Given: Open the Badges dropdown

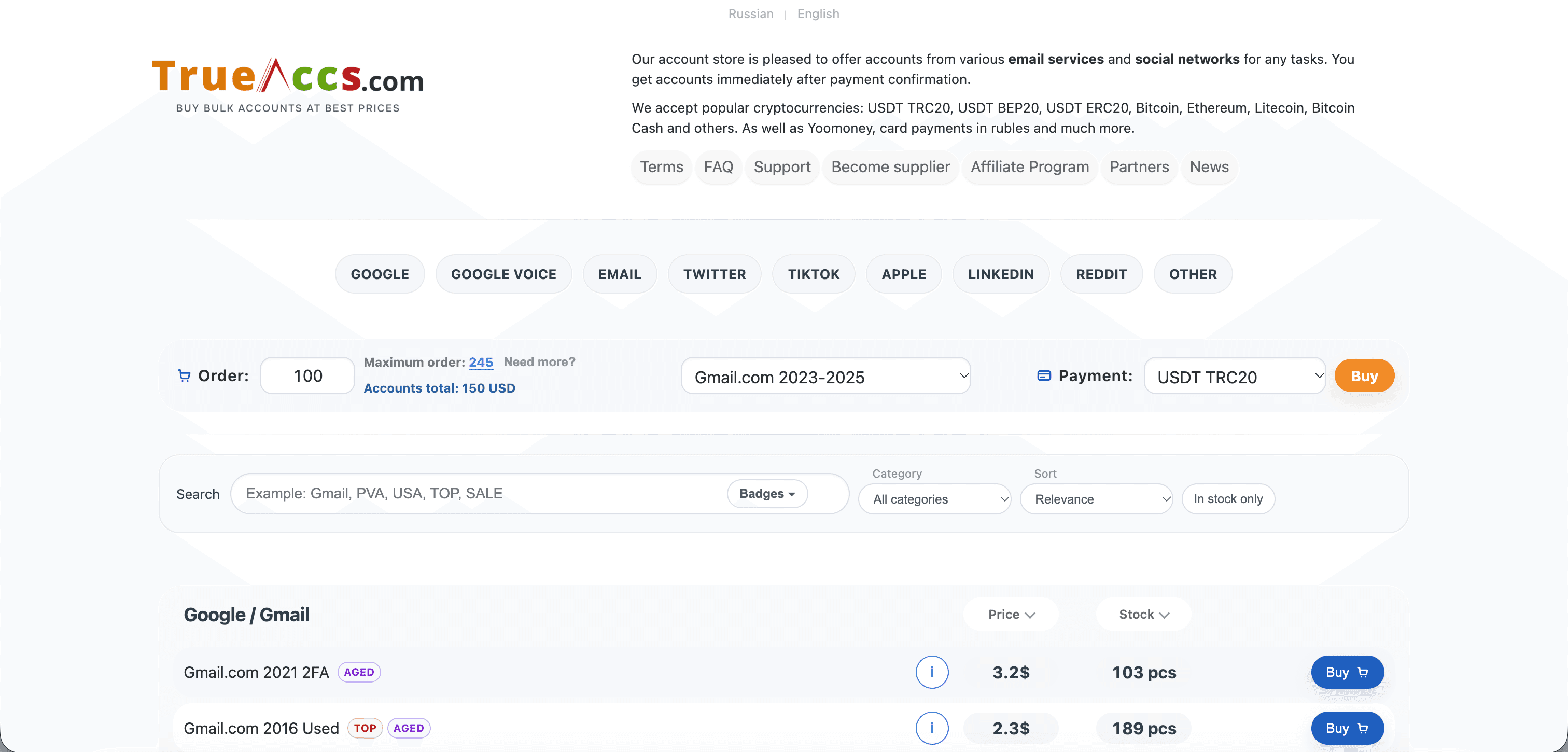Looking at the screenshot, I should (x=767, y=493).
